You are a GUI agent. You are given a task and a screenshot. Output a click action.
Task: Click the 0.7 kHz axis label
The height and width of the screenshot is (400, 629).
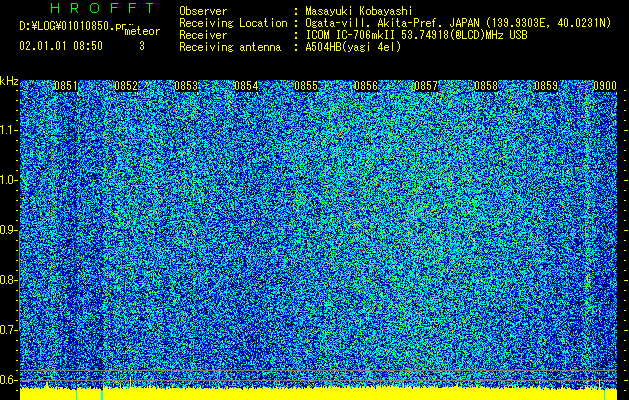pyautogui.click(x=9, y=330)
